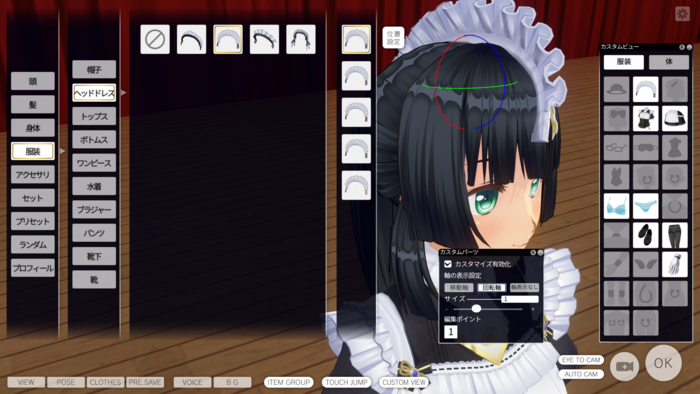Image resolution: width=700 pixels, height=394 pixels.
Task: Select the highlighted white frill headdress thumbnail
Action: [228, 39]
